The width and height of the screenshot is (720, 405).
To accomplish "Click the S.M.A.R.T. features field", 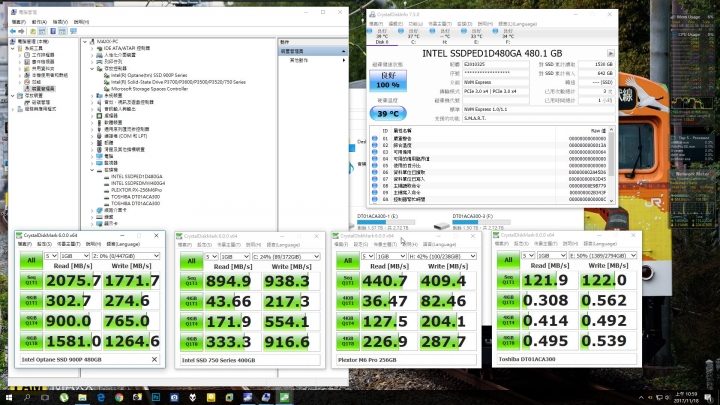I will [x=539, y=118].
